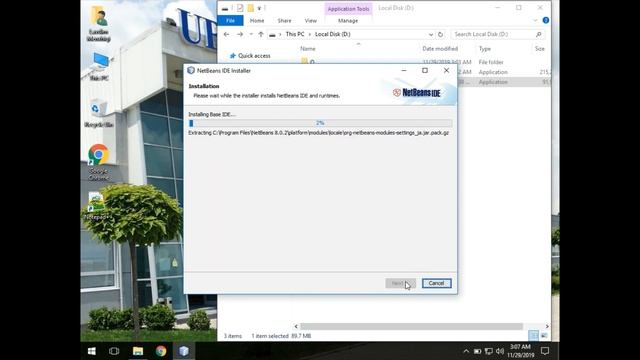Select This PC desktop icon
Viewport: 640px width, 360px height.
coord(99,67)
